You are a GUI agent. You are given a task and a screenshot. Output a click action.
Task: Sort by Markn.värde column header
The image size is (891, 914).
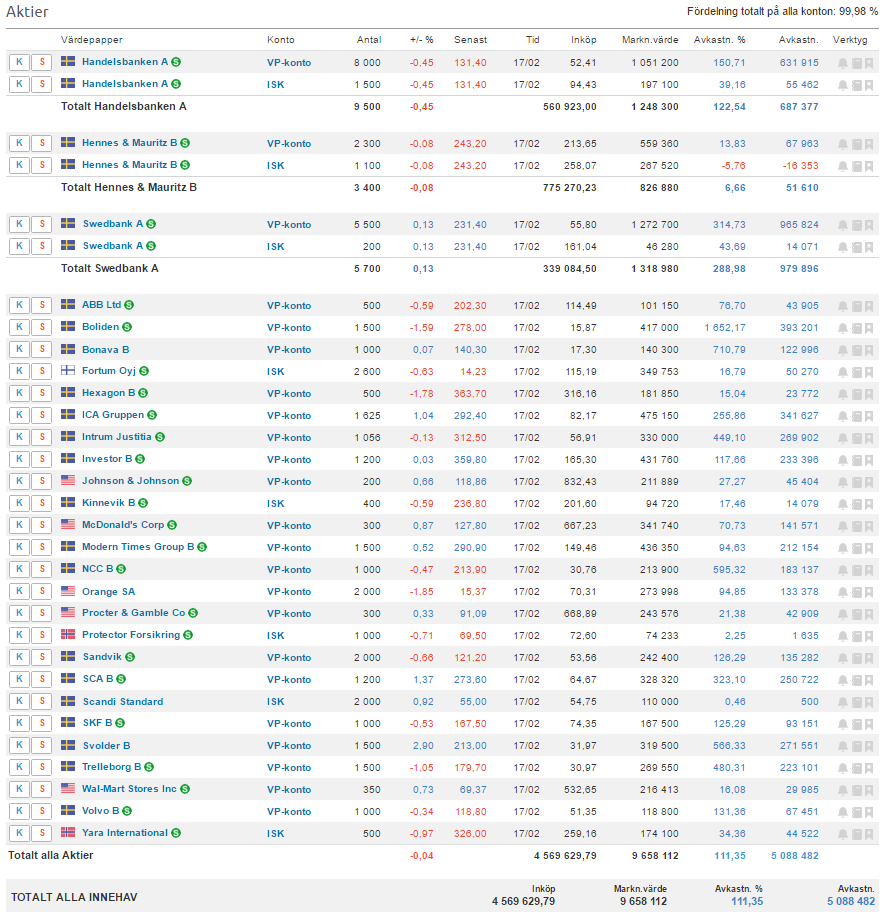pos(650,40)
